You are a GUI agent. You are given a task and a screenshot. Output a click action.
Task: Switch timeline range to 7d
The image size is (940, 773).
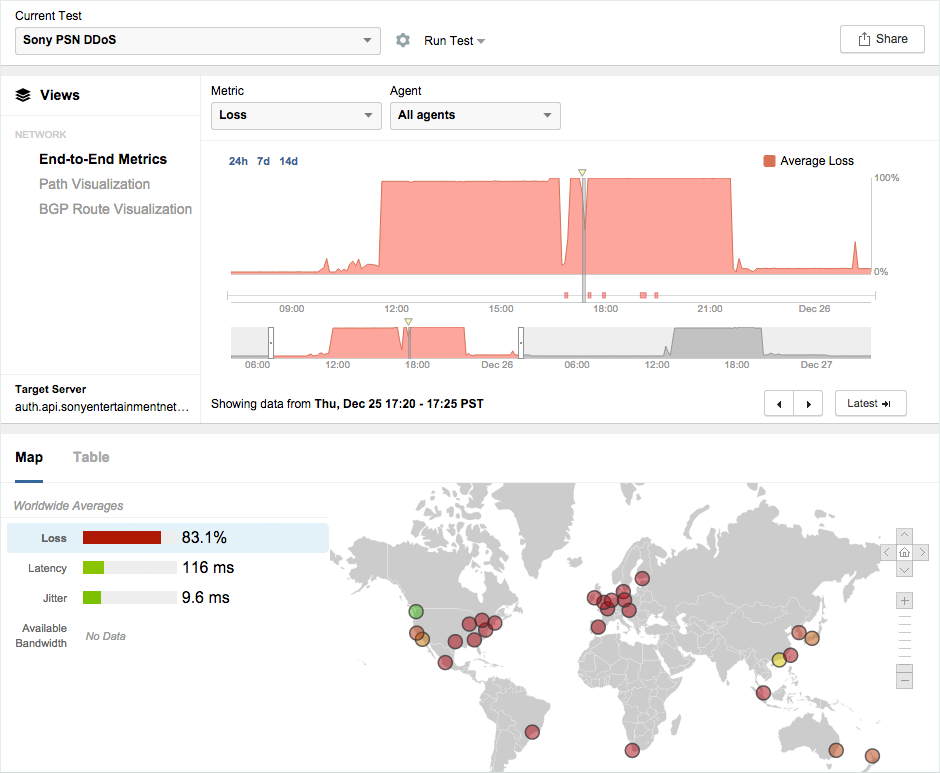point(263,161)
